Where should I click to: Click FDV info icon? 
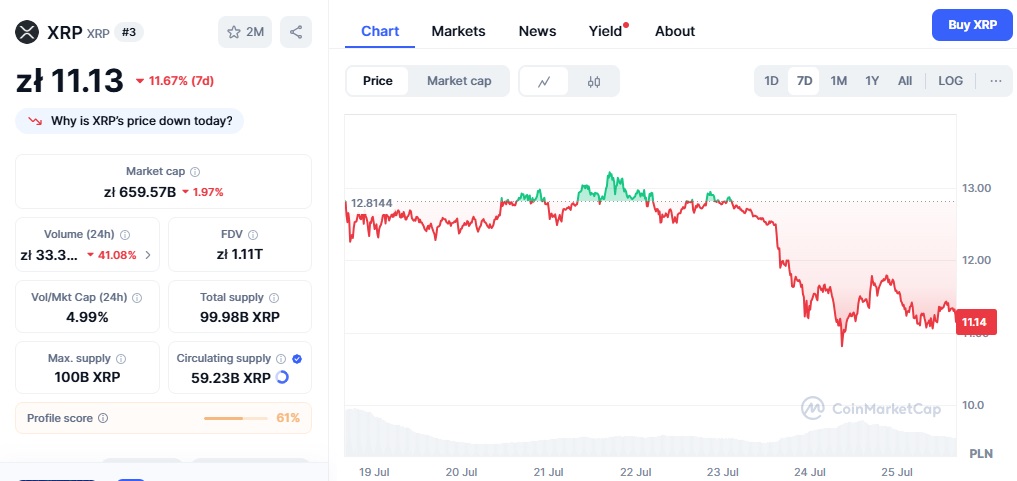[x=254, y=235]
